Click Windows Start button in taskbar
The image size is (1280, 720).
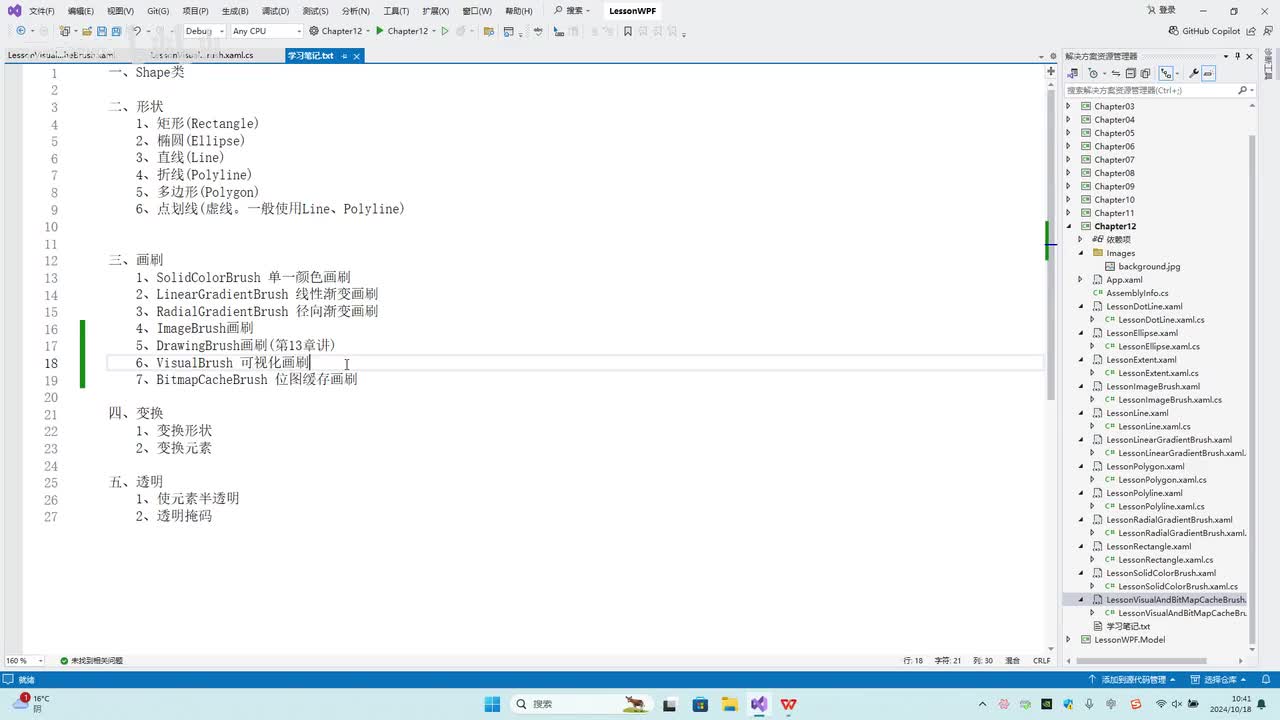click(492, 704)
